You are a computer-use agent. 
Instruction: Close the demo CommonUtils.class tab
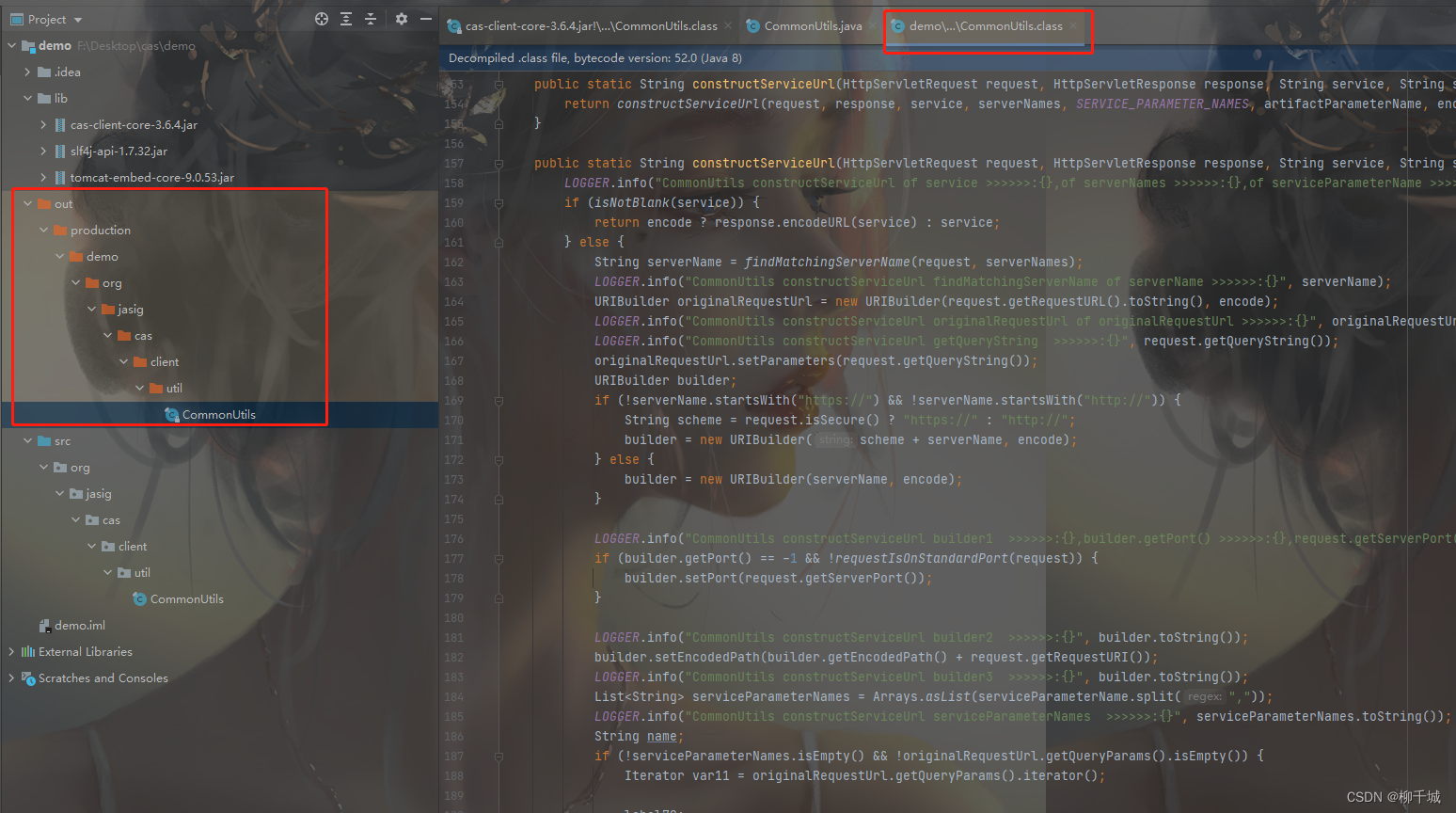click(1073, 26)
